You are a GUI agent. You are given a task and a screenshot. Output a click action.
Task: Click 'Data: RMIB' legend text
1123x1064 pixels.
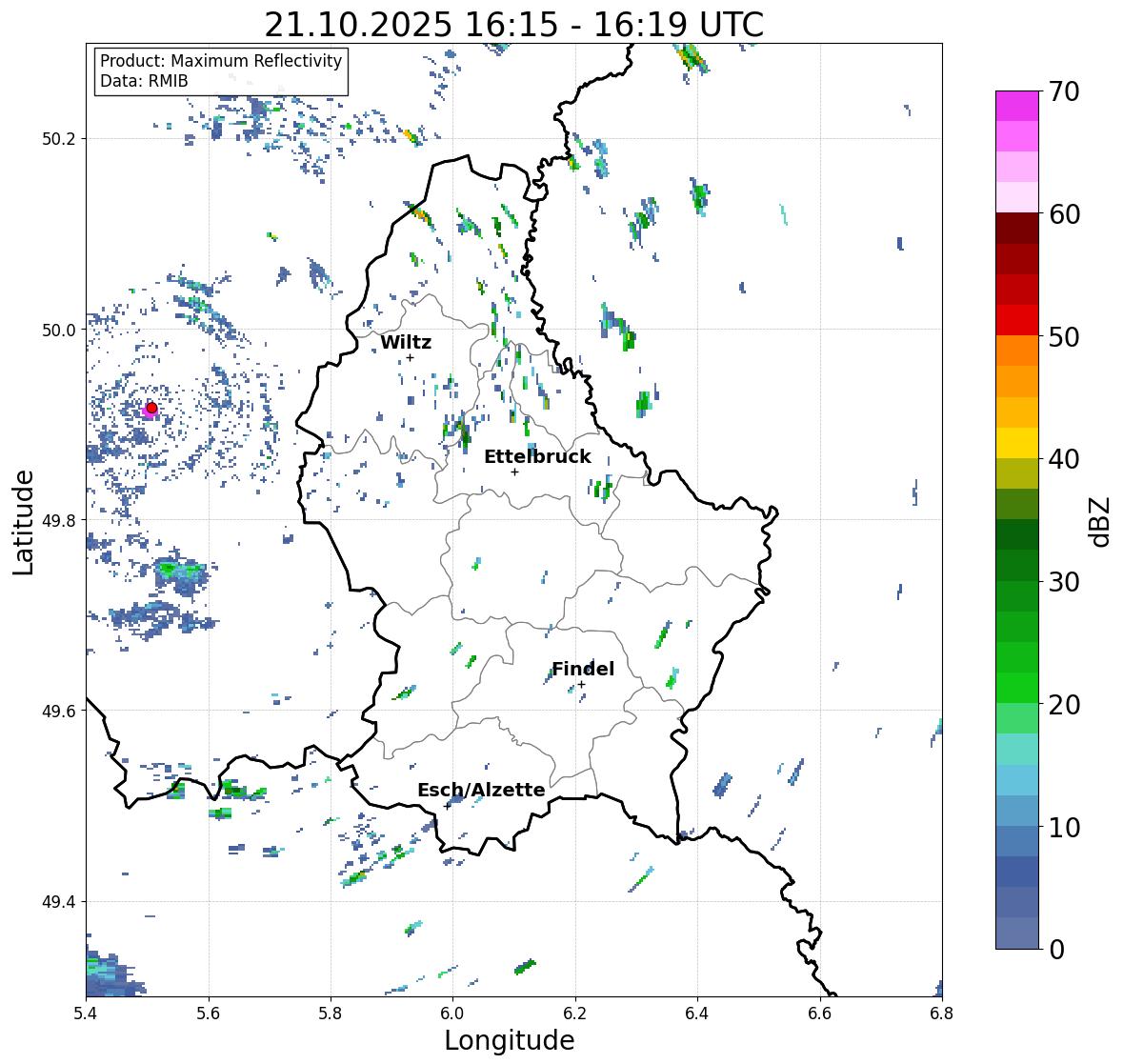click(144, 81)
